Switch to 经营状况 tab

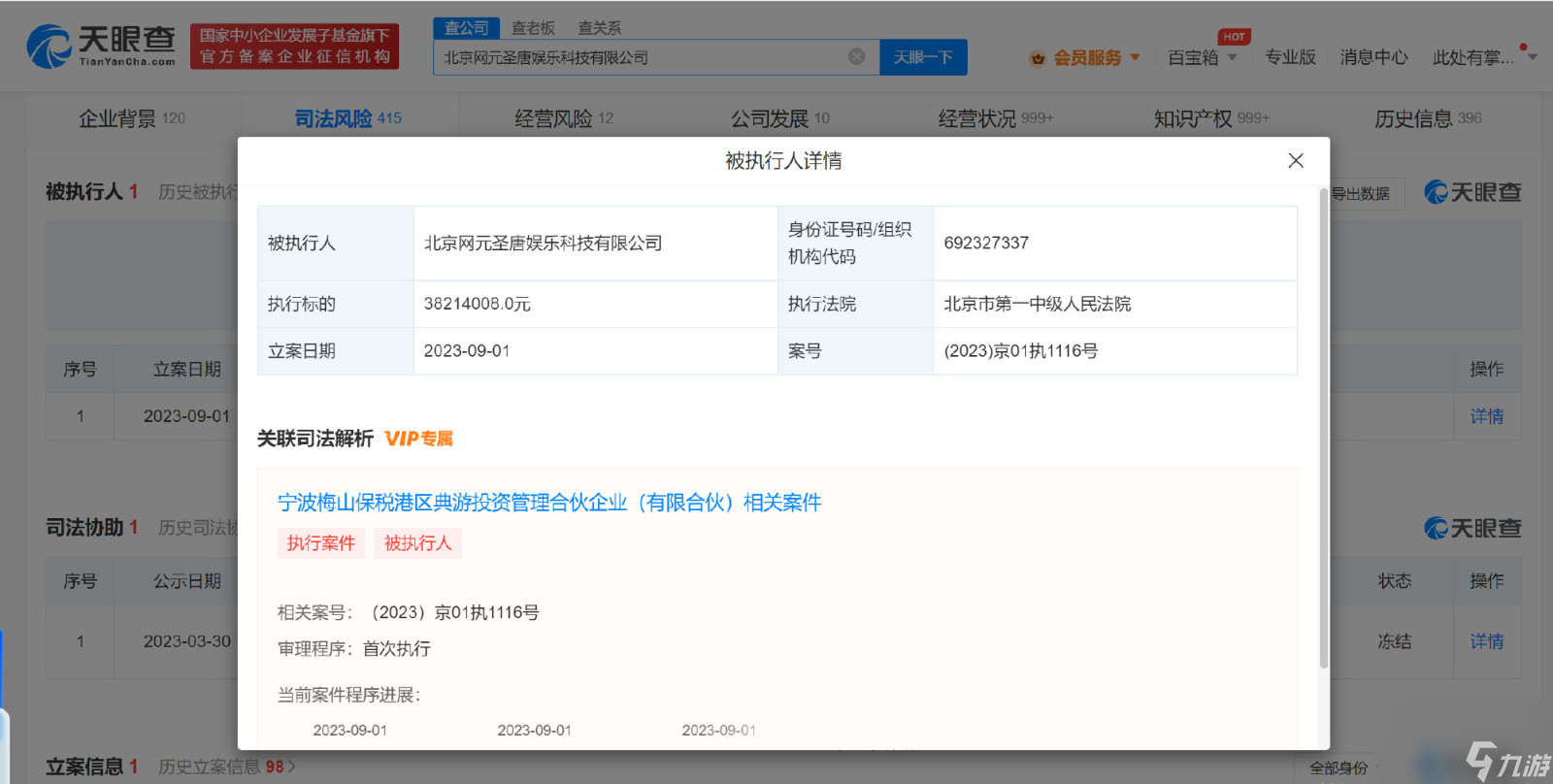[996, 118]
